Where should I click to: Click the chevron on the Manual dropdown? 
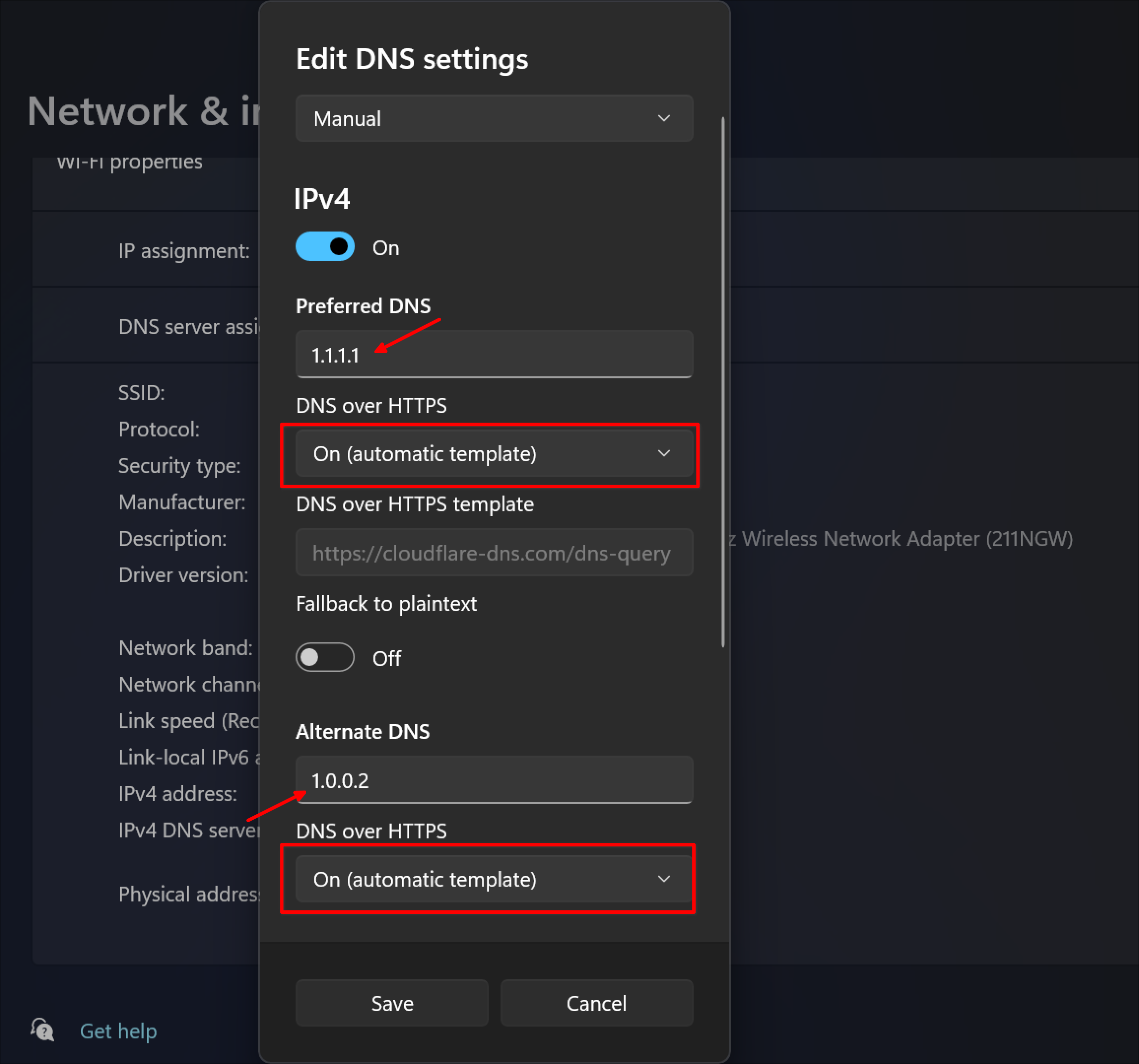pos(664,119)
